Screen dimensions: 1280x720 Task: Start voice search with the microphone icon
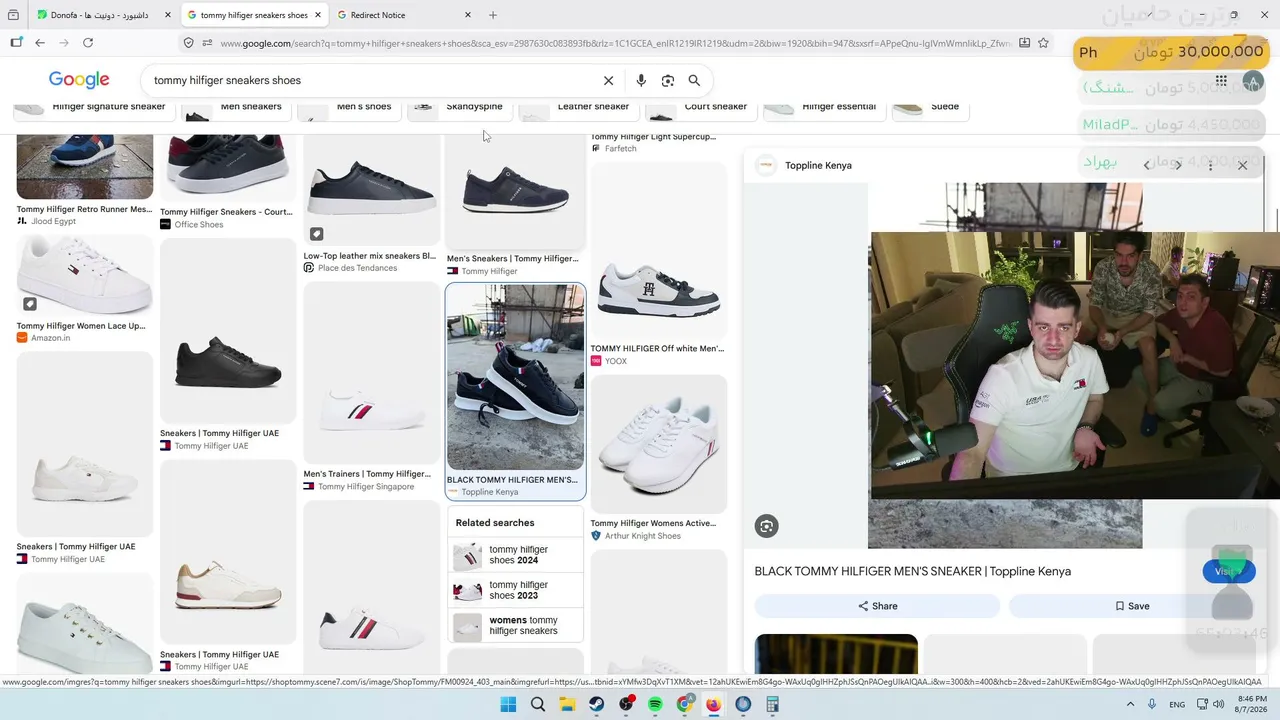click(641, 80)
